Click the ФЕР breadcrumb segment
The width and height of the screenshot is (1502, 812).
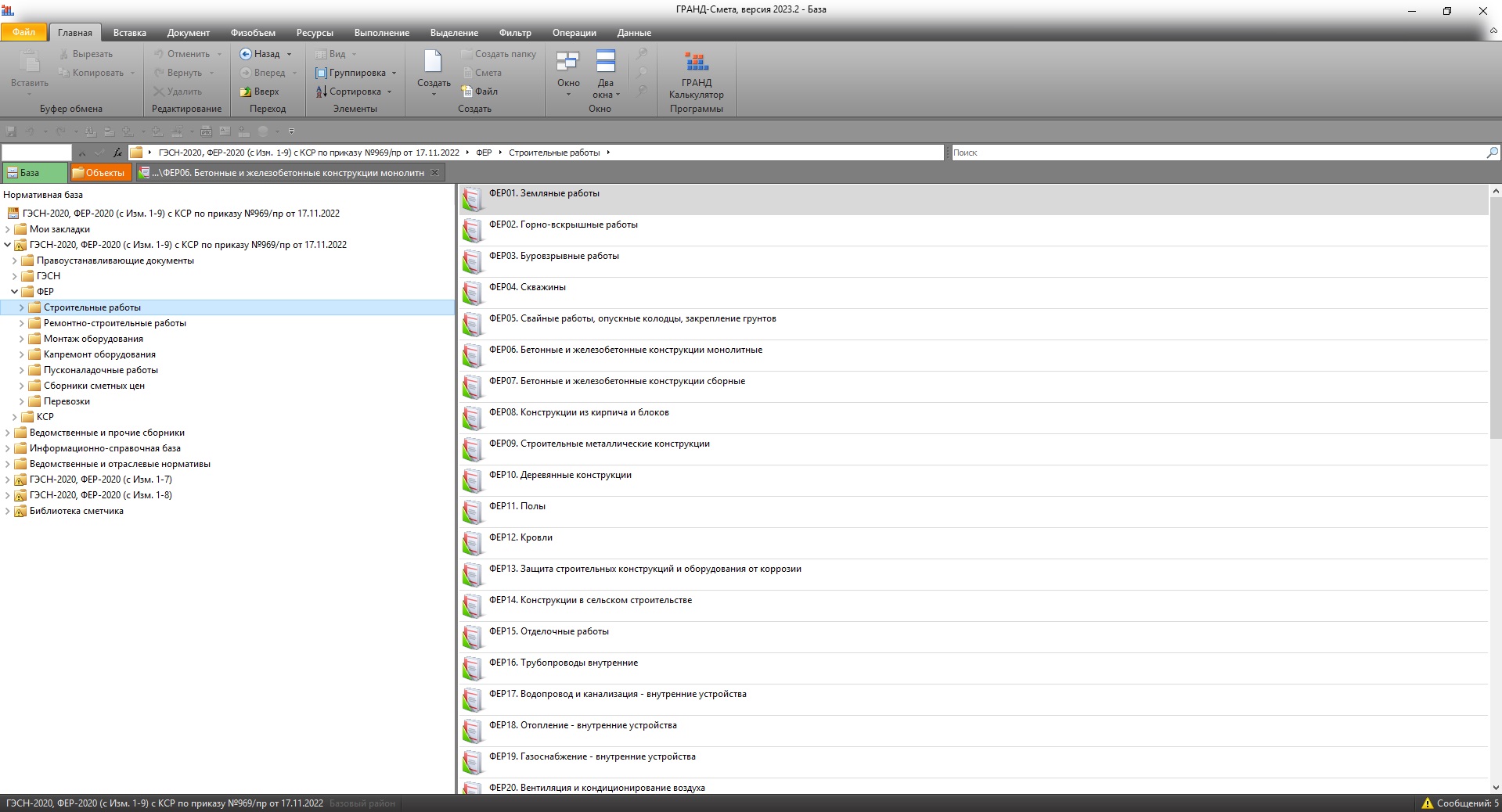click(484, 153)
